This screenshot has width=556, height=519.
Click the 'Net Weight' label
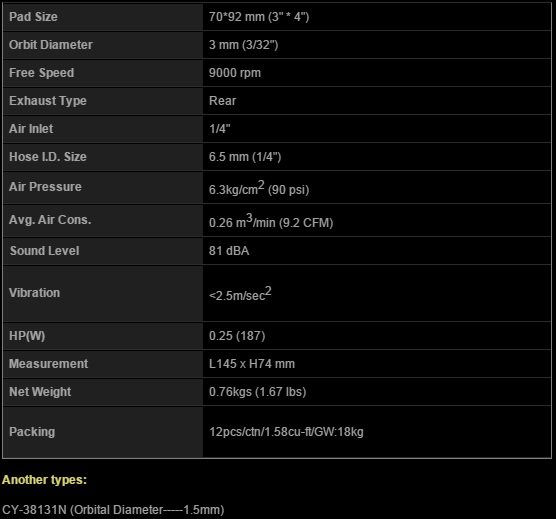tap(40, 392)
